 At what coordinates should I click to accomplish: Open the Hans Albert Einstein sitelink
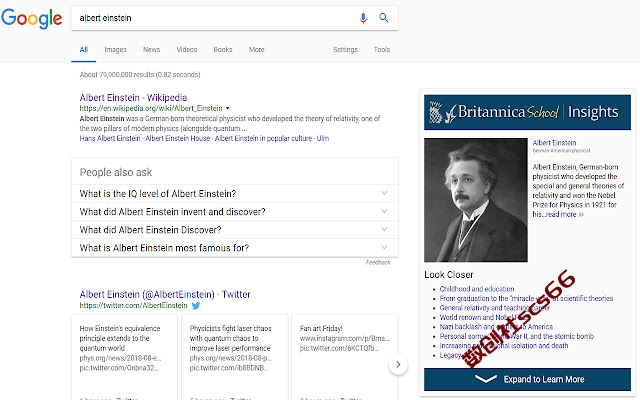click(110, 138)
